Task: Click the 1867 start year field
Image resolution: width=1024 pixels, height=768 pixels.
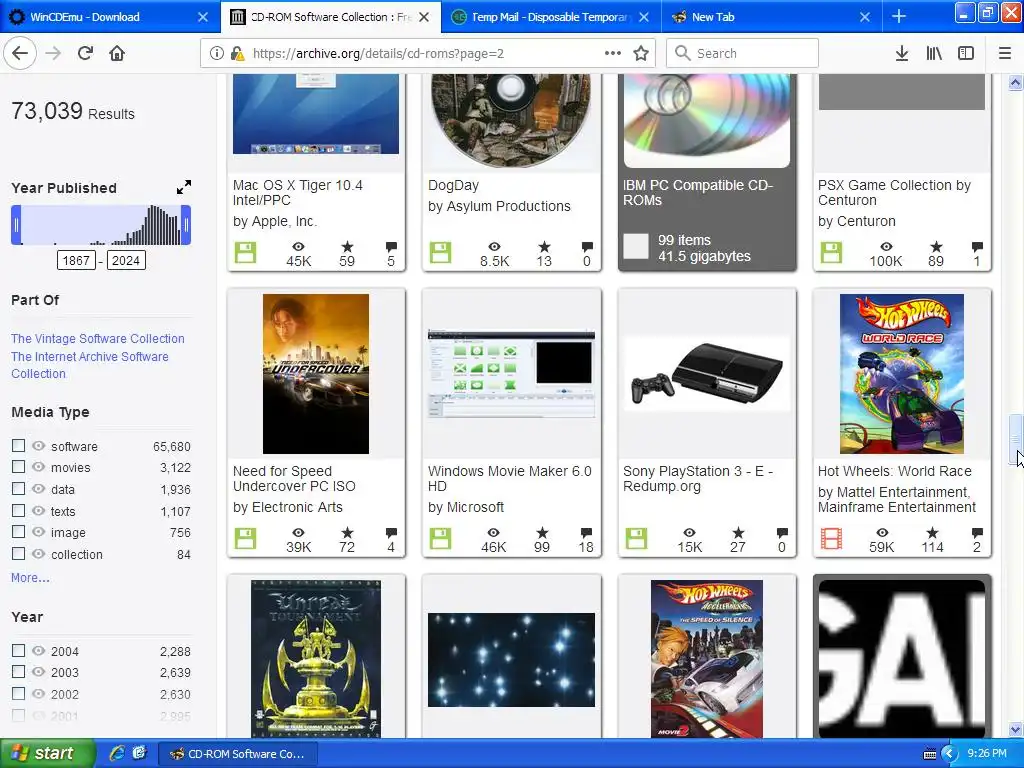Action: (76, 261)
